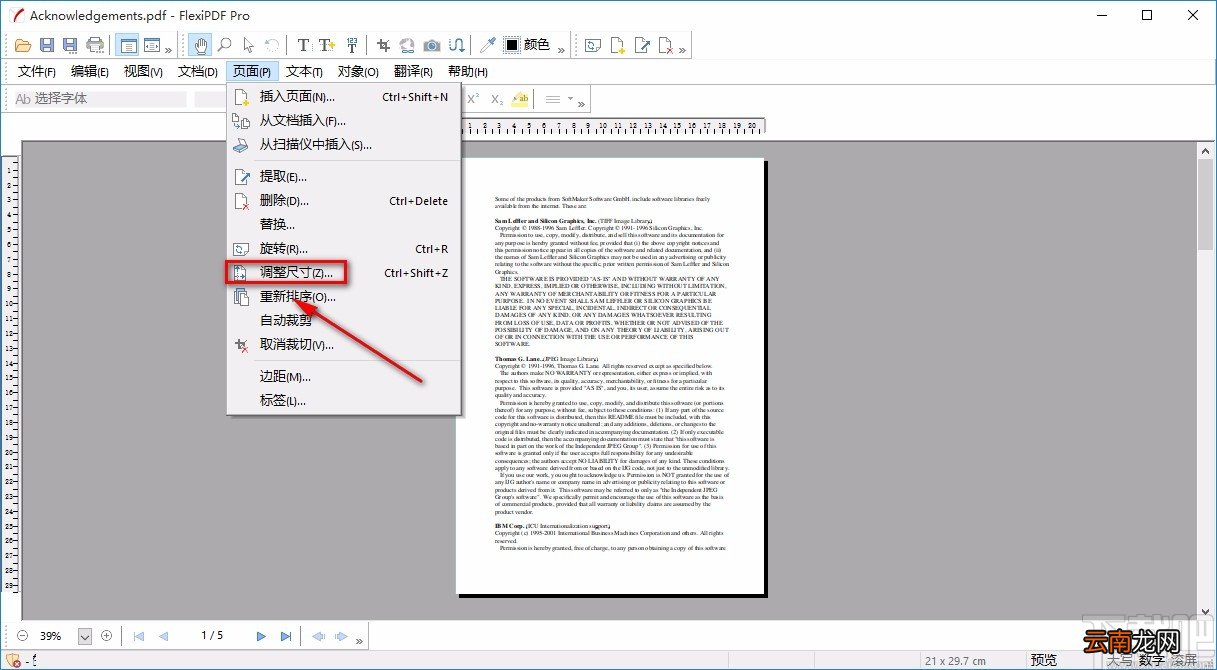The image size is (1217, 670).
Task: Click the black color swatch beside 颜色
Action: coord(512,45)
